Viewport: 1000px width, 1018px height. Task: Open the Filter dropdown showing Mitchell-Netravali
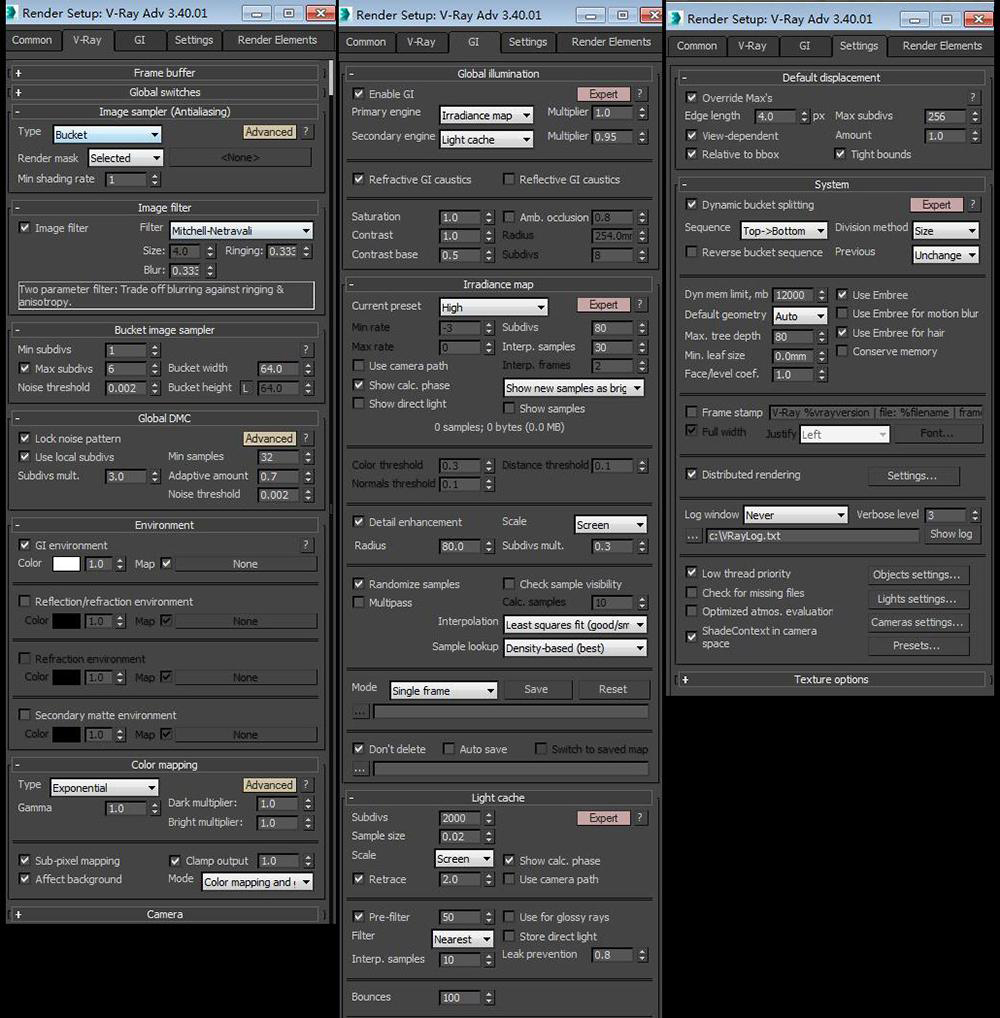tap(242, 230)
